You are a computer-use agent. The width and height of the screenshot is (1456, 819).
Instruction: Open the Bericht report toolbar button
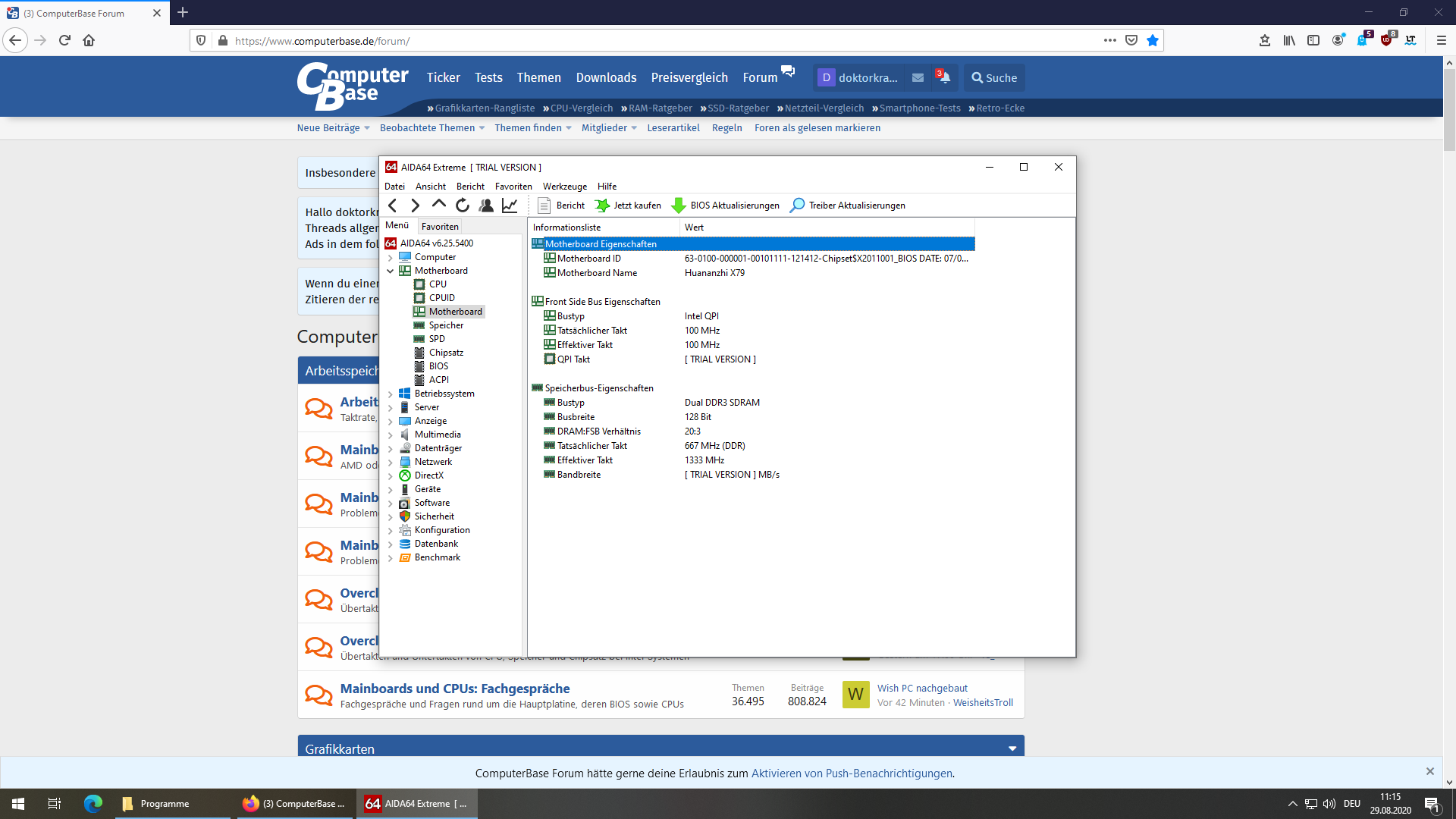coord(561,206)
